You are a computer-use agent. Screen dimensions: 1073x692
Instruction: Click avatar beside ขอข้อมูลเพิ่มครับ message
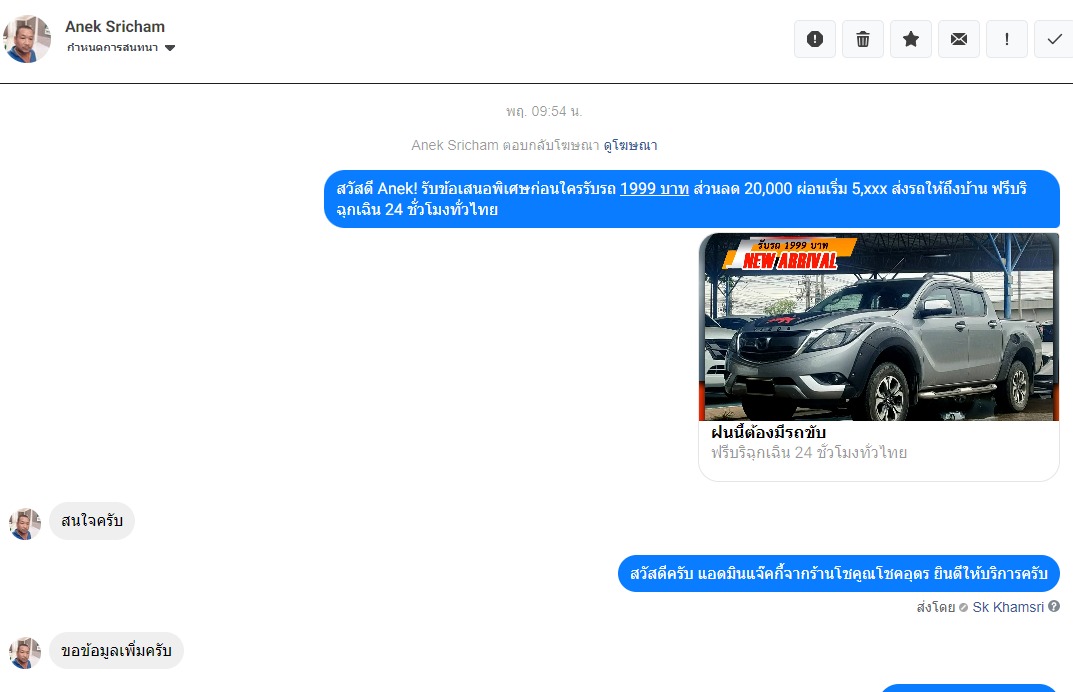click(25, 653)
